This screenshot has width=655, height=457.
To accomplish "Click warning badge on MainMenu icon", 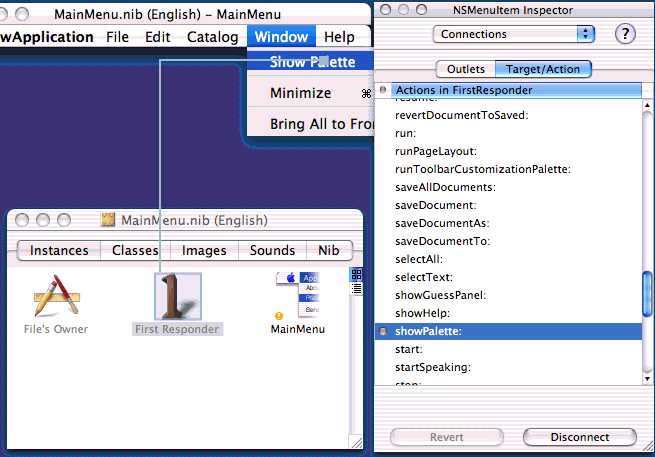I will click(x=278, y=316).
